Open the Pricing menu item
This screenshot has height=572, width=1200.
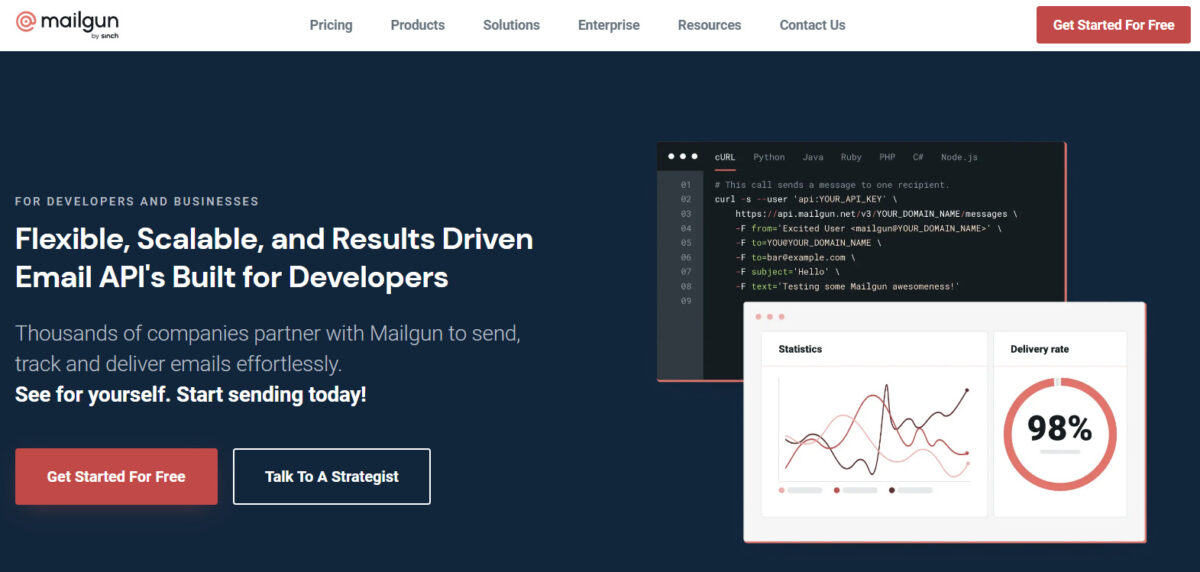pos(331,25)
